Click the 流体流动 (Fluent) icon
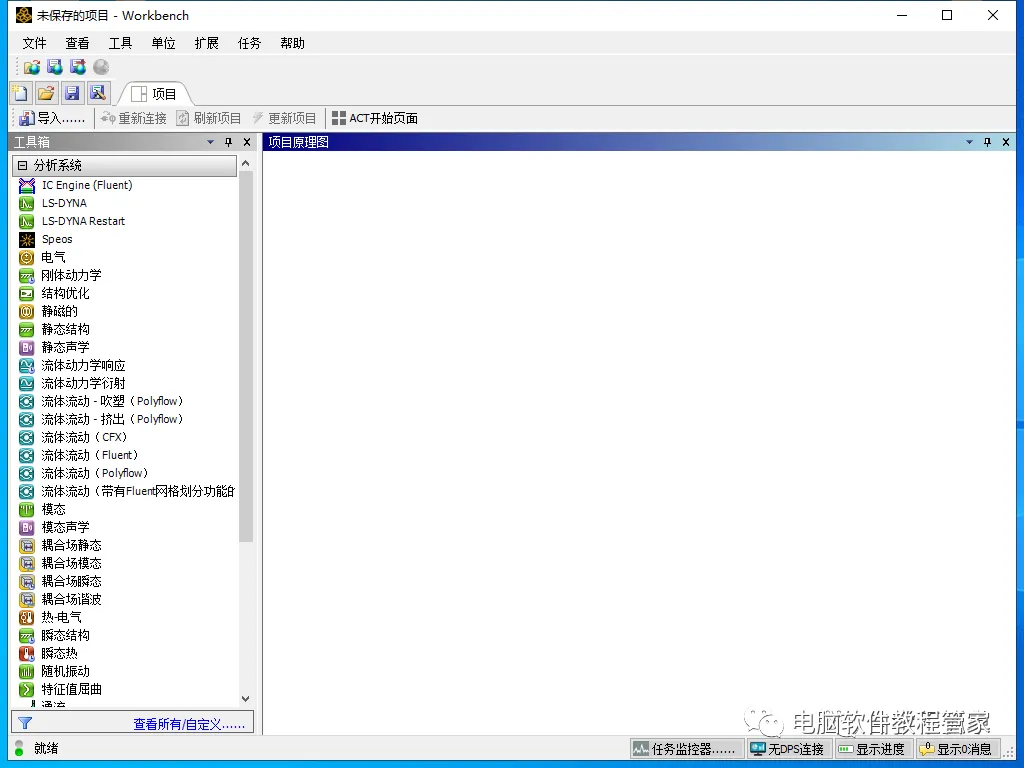Image resolution: width=1024 pixels, height=768 pixels. point(27,455)
